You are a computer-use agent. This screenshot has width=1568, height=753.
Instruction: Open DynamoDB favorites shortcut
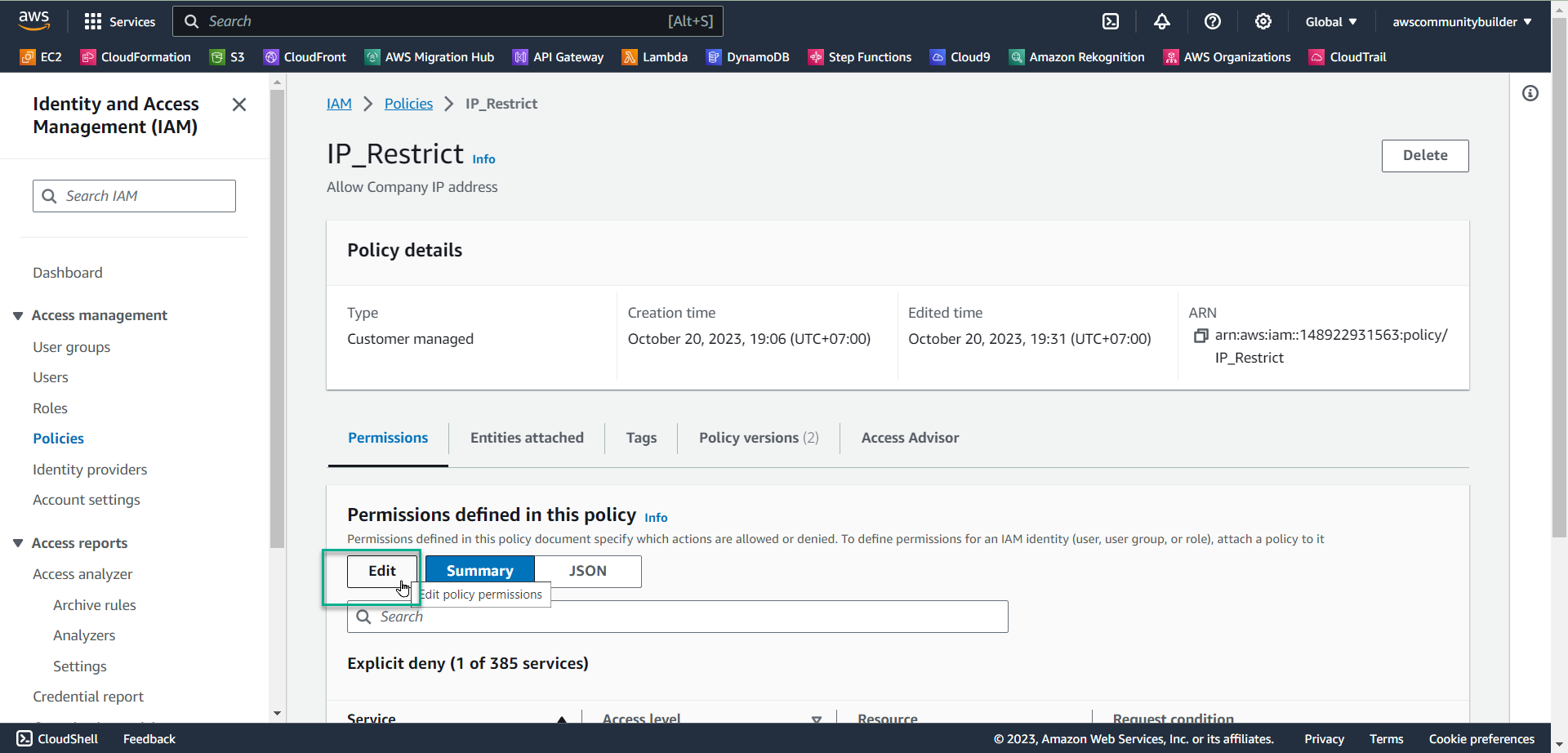[748, 57]
